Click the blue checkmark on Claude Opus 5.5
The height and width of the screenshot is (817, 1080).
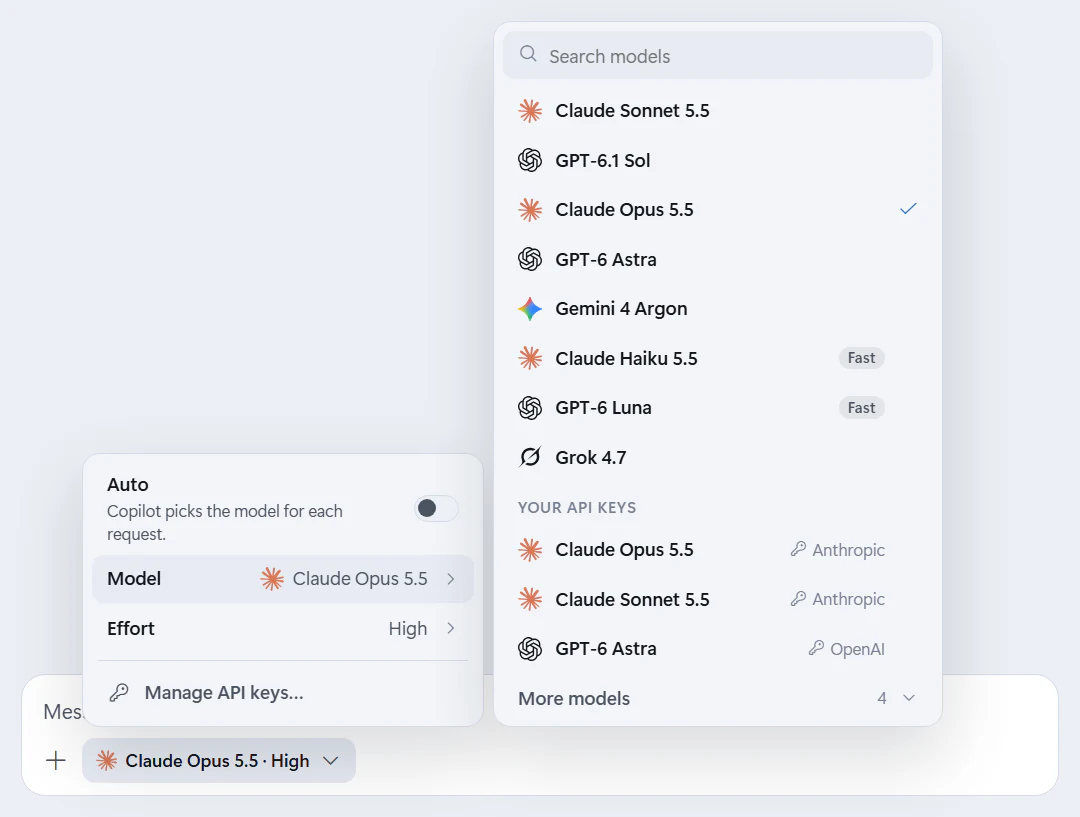pos(908,209)
